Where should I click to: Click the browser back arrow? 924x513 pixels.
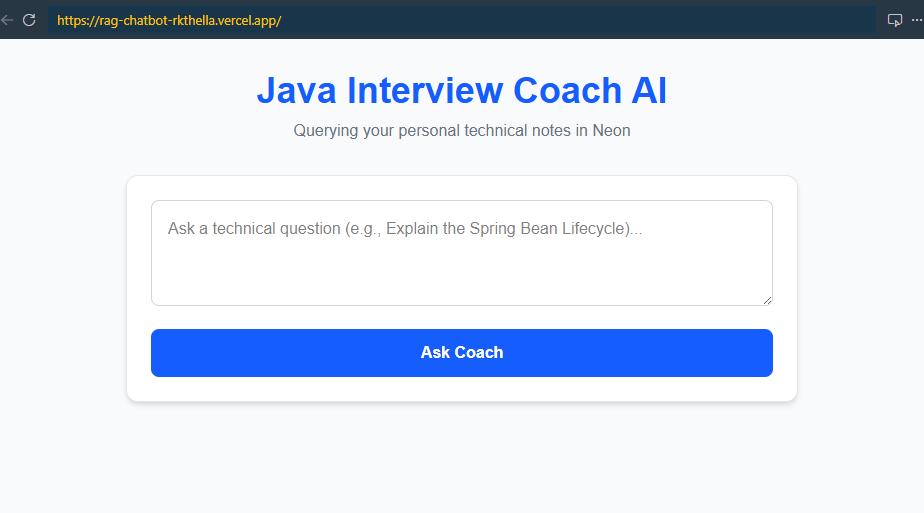7,21
